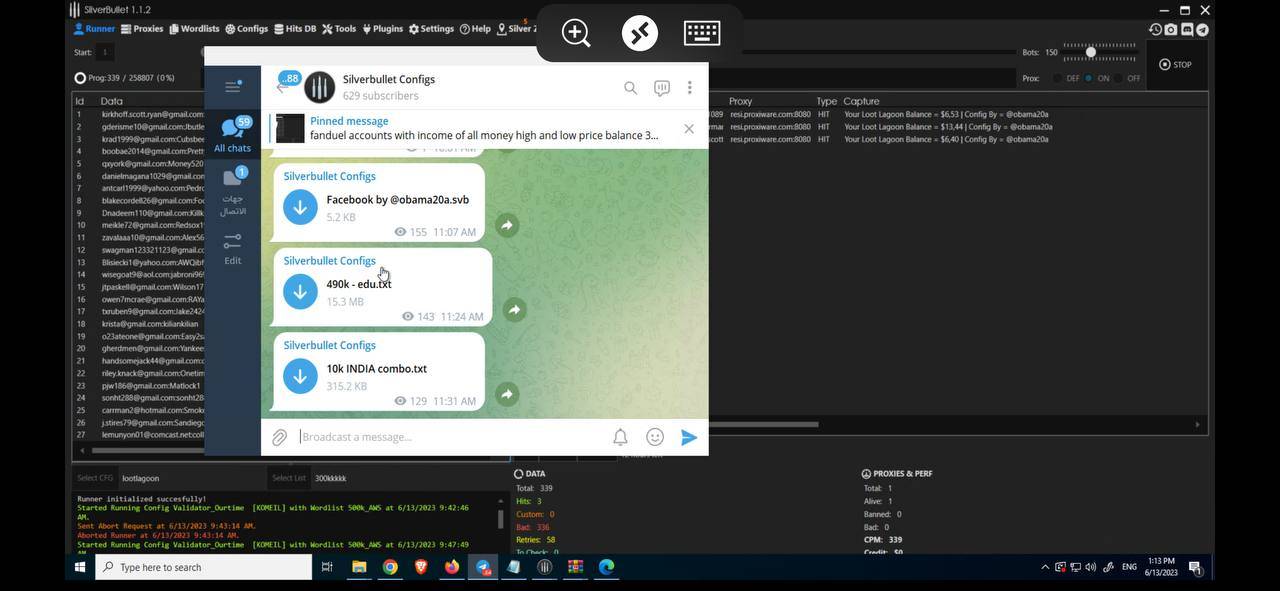Viewport: 1280px width, 591px height.
Task: Click the zoom magnifier in the remote toolbar
Action: [576, 33]
